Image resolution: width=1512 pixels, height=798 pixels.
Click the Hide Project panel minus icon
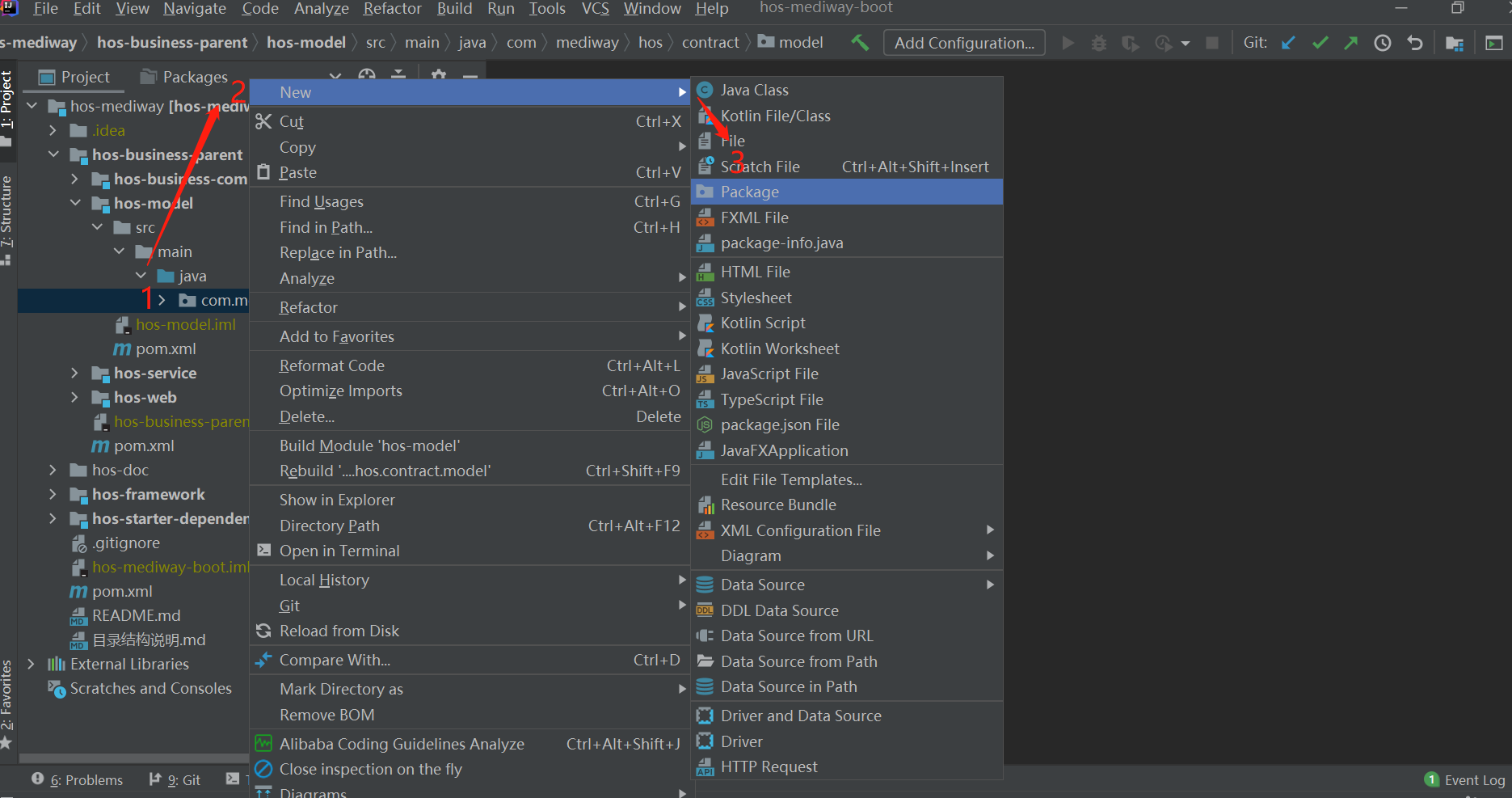tap(470, 76)
